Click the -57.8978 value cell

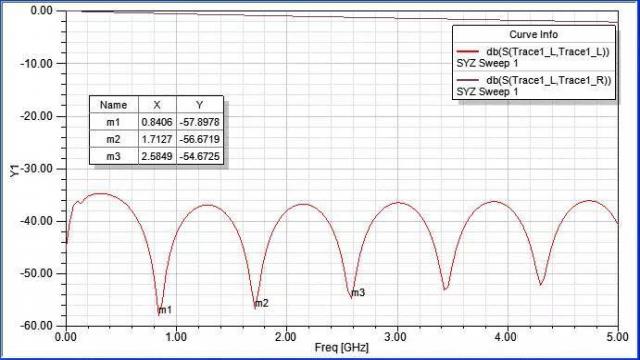(x=200, y=122)
